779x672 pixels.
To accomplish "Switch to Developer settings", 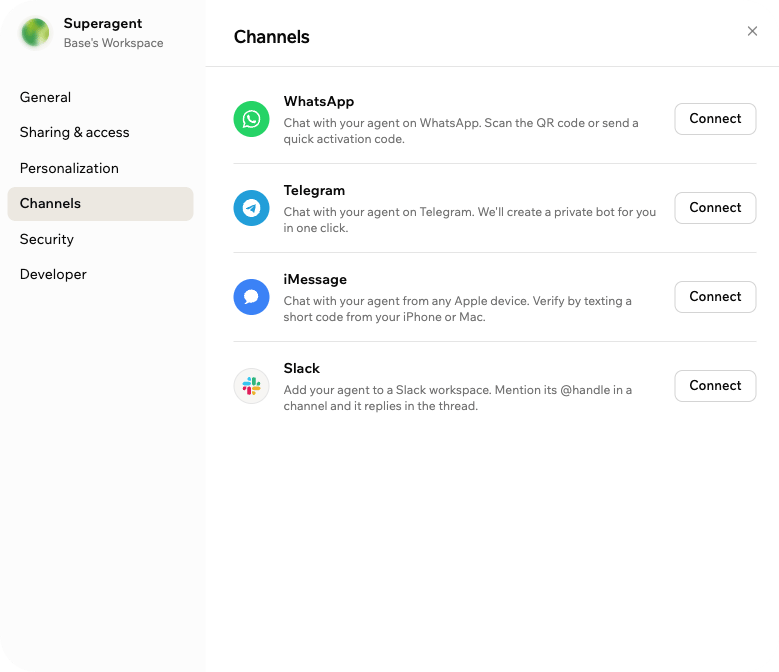I will (x=100, y=275).
